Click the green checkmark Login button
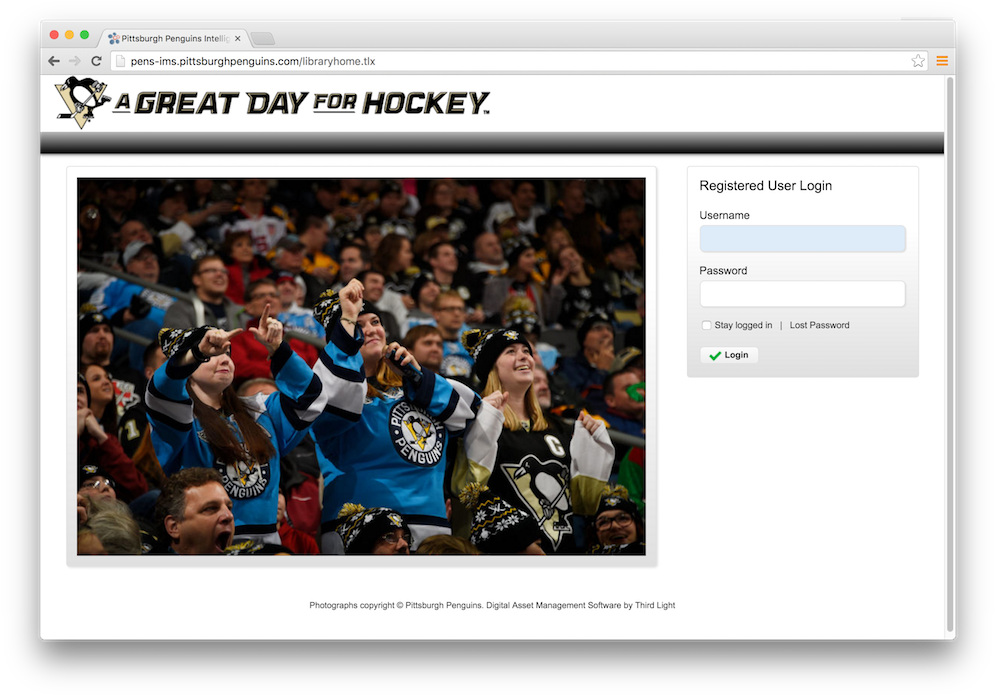 (729, 354)
